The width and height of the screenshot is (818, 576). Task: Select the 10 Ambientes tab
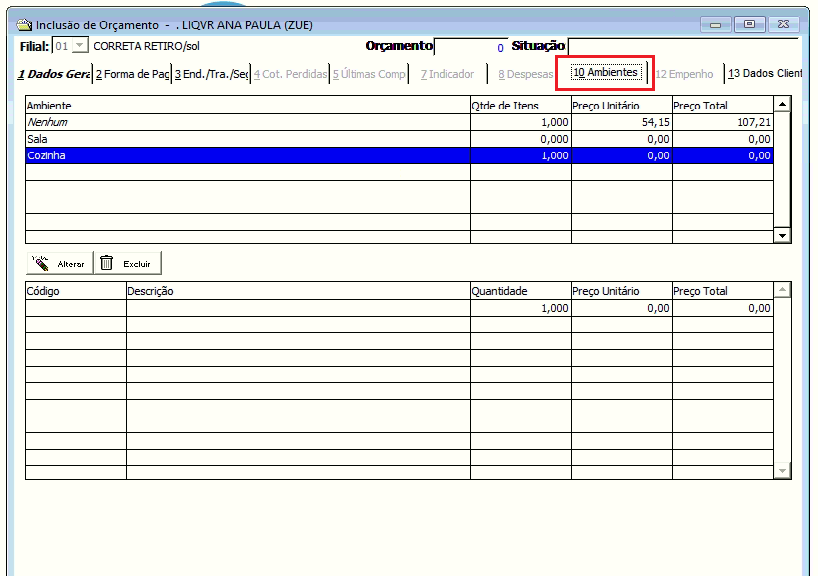[606, 73]
